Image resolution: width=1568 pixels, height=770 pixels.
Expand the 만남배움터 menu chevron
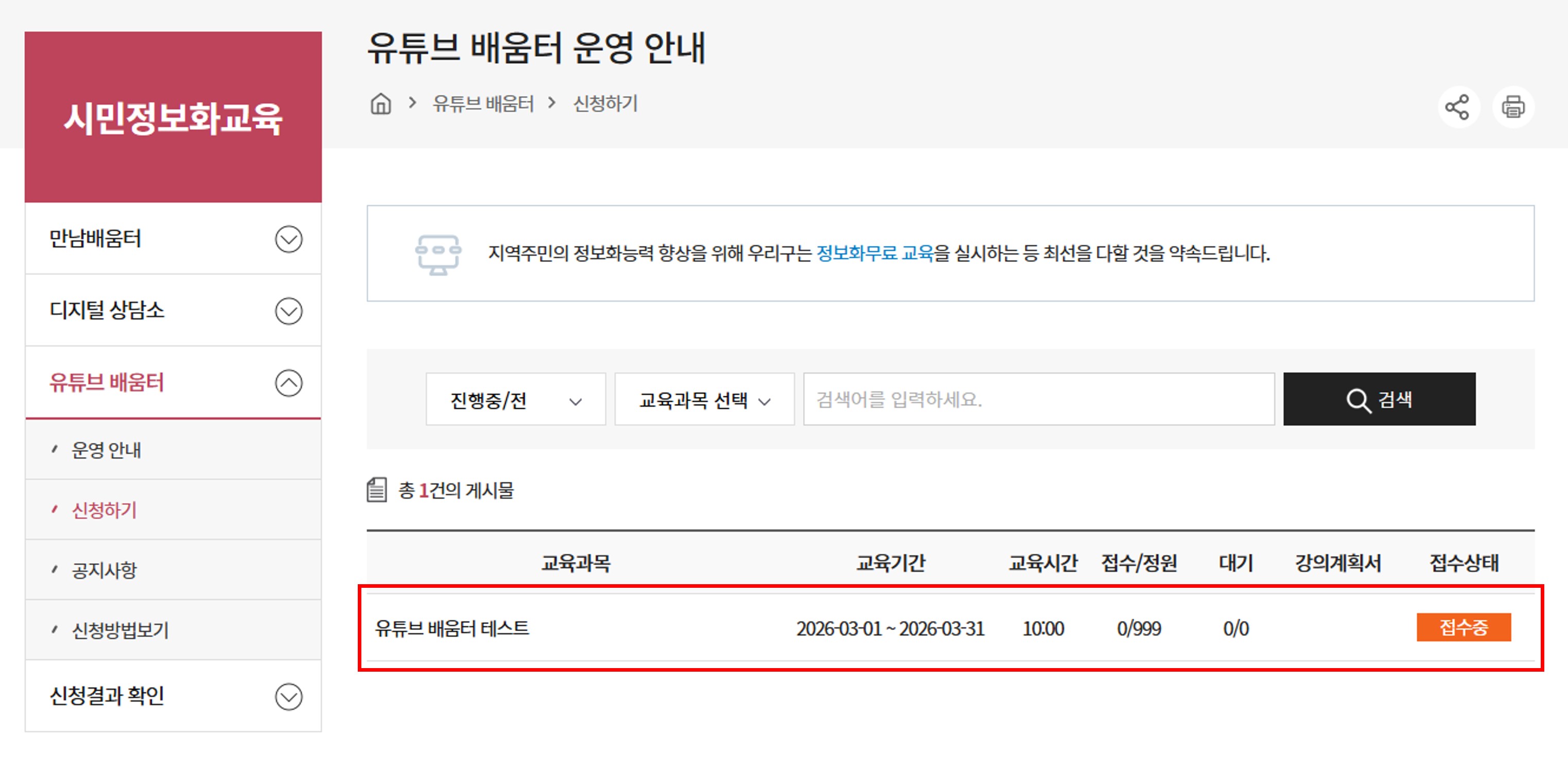[x=288, y=239]
